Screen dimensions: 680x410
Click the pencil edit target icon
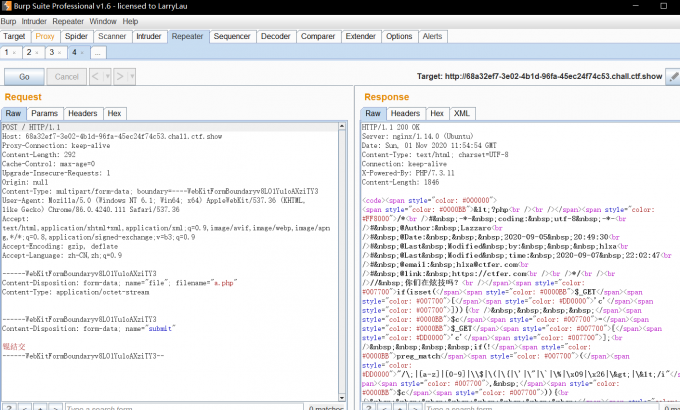point(673,77)
